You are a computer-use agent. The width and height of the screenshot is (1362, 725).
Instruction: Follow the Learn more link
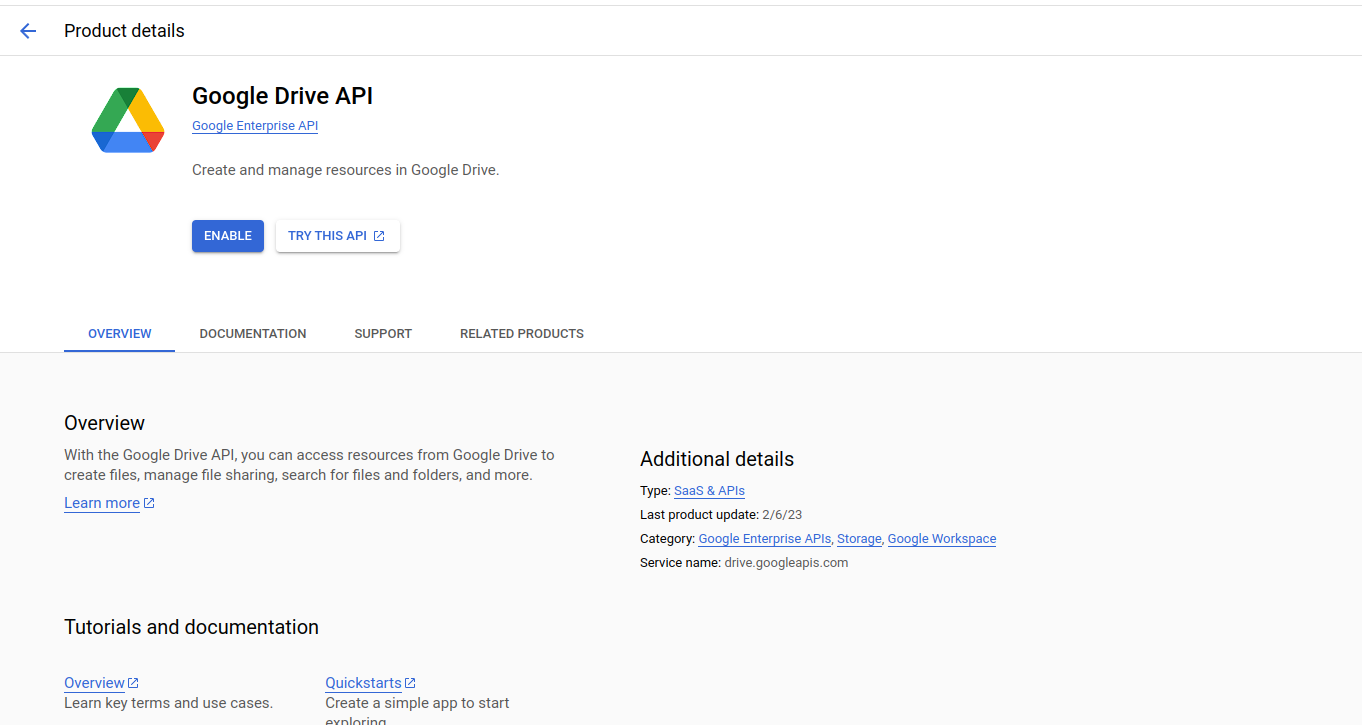pos(102,503)
